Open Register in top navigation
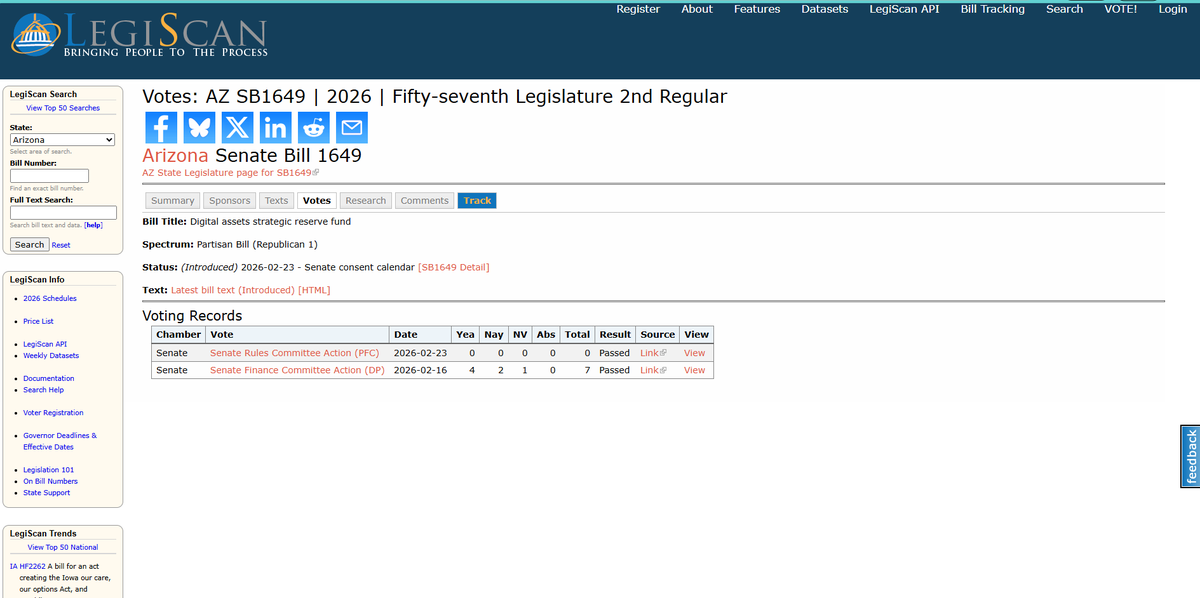This screenshot has width=1200, height=598. tap(638, 9)
